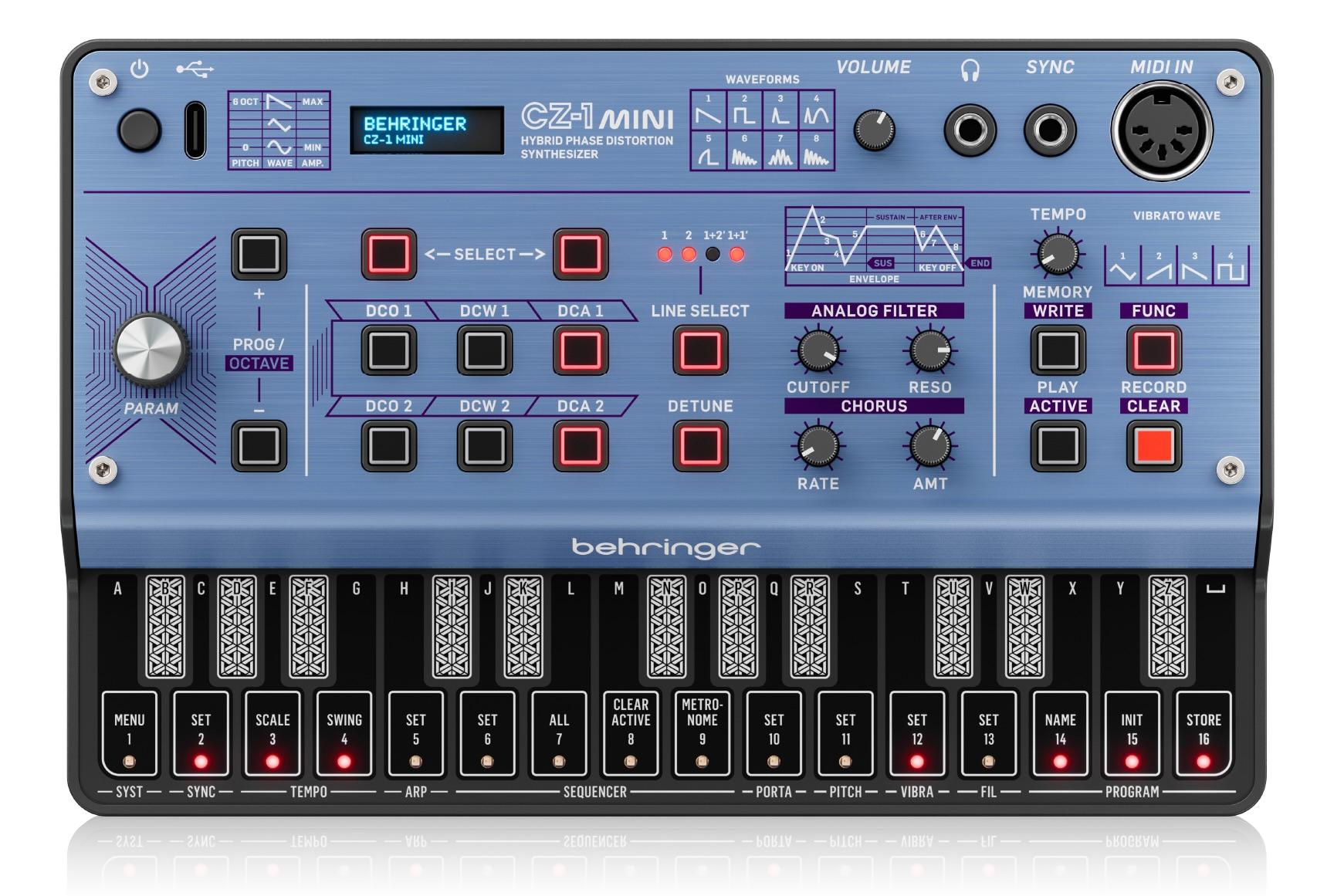Image resolution: width=1344 pixels, height=896 pixels.
Task: Adjust the TEMPO knob
Action: (x=1058, y=254)
